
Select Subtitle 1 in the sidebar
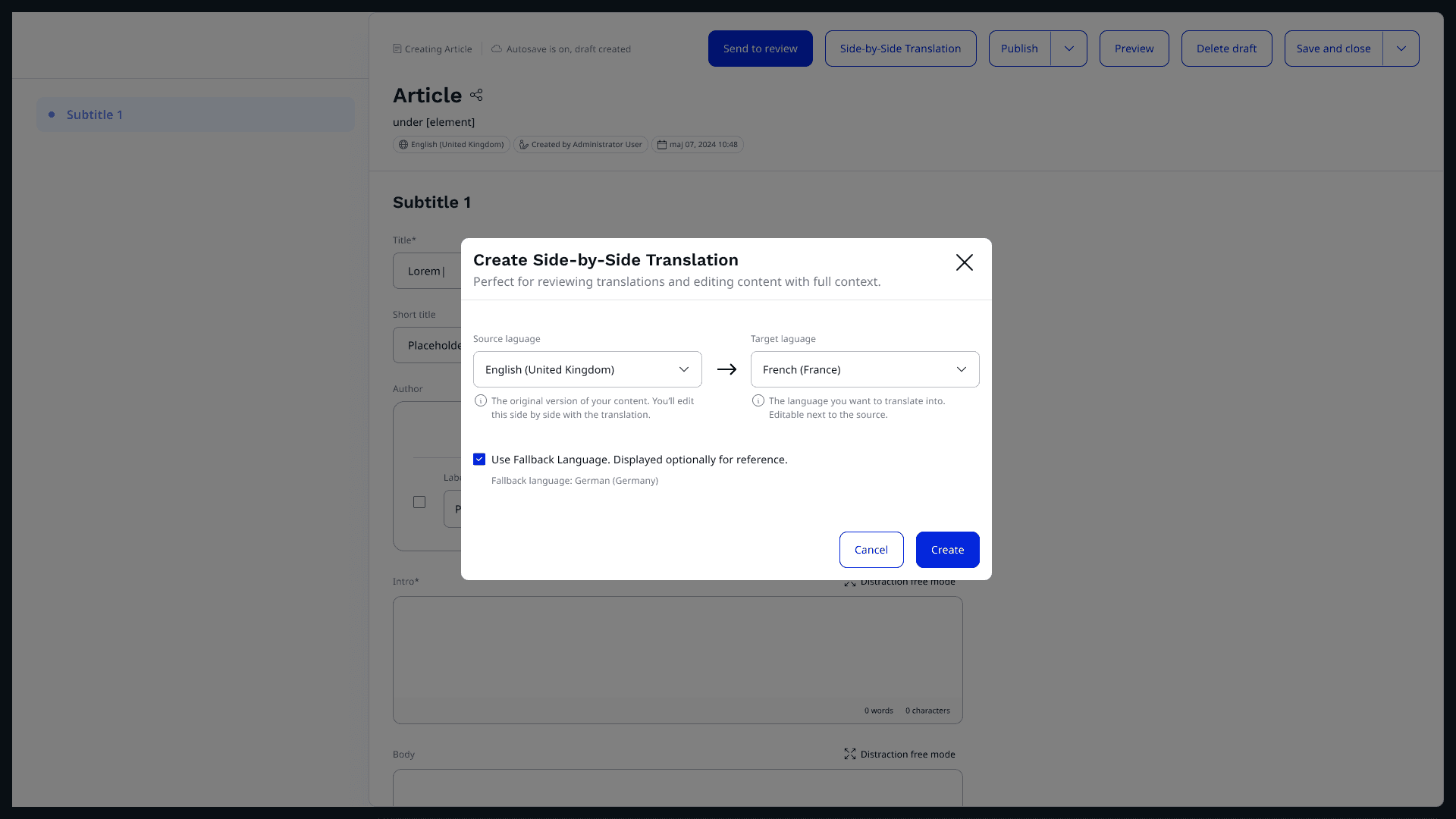pos(95,115)
